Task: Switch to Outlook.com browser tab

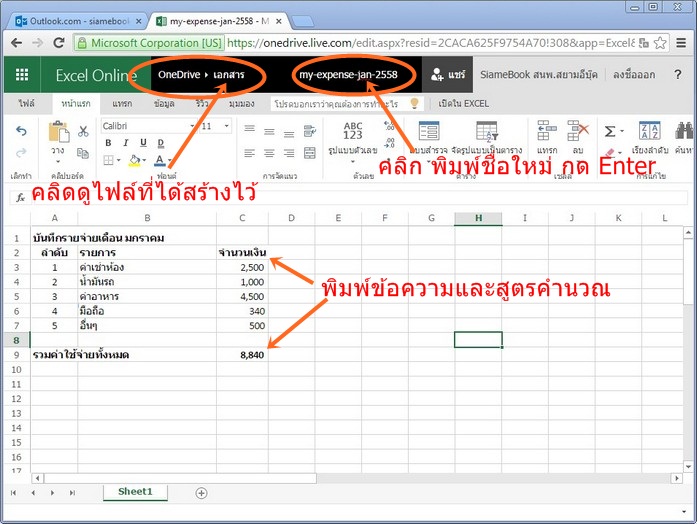Action: point(78,21)
